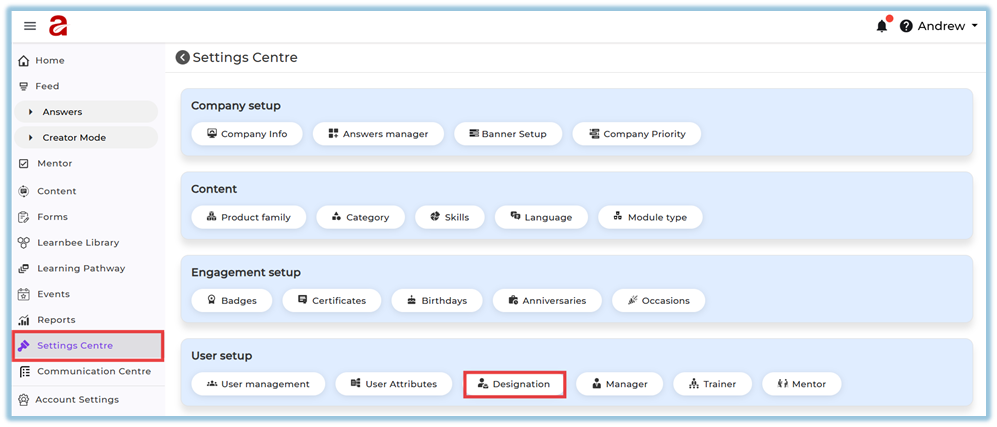Viewport: 997px width, 427px height.
Task: Click the Banner Setup button
Action: coord(507,134)
